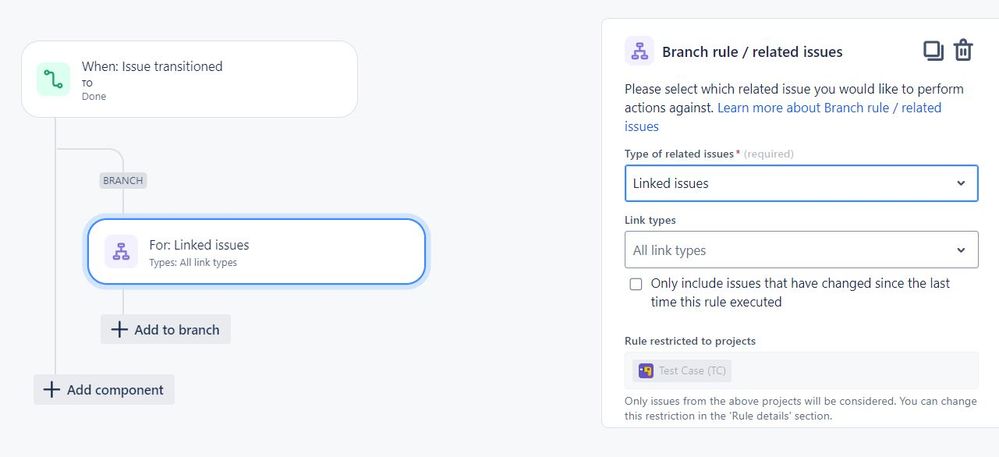The width and height of the screenshot is (999, 457).
Task: Click the chevron in Linked issues selector
Action: click(x=961, y=184)
